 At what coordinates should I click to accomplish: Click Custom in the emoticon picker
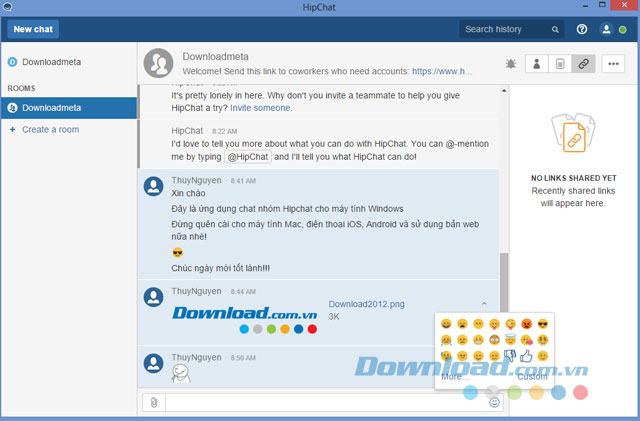point(532,376)
